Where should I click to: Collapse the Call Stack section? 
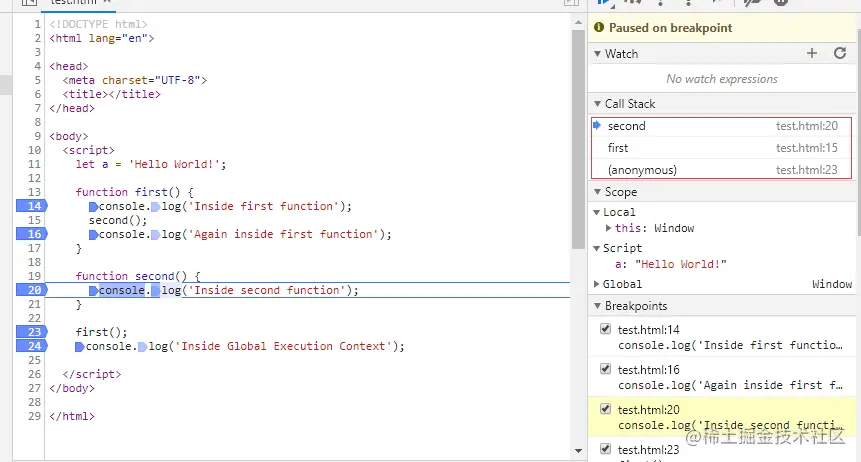click(x=597, y=104)
